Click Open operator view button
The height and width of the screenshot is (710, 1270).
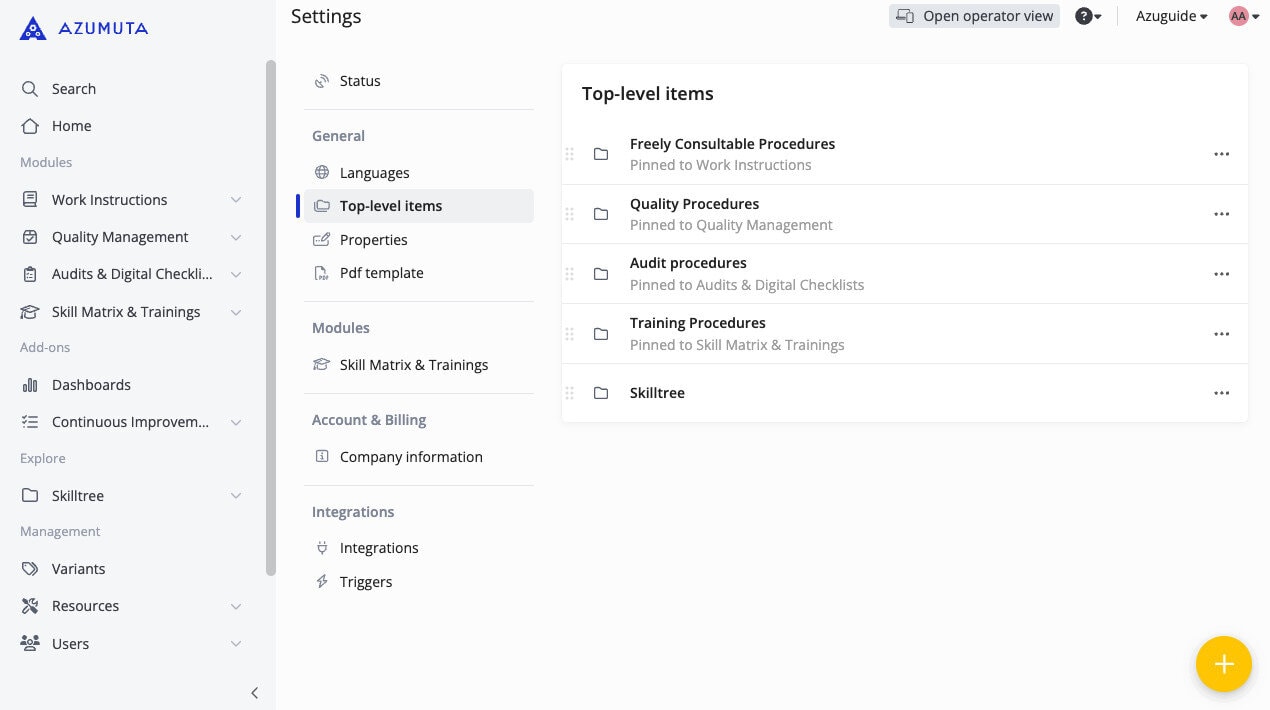974,16
